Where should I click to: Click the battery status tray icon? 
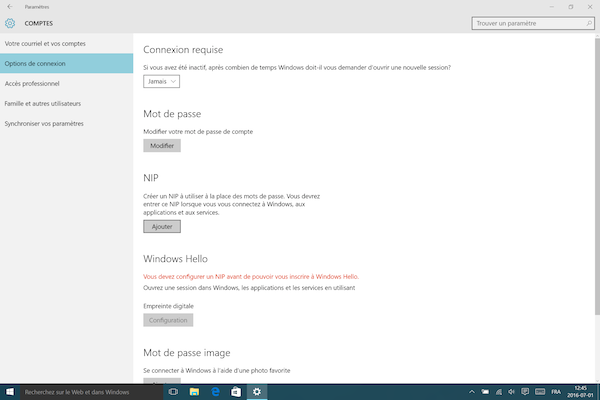click(485, 392)
